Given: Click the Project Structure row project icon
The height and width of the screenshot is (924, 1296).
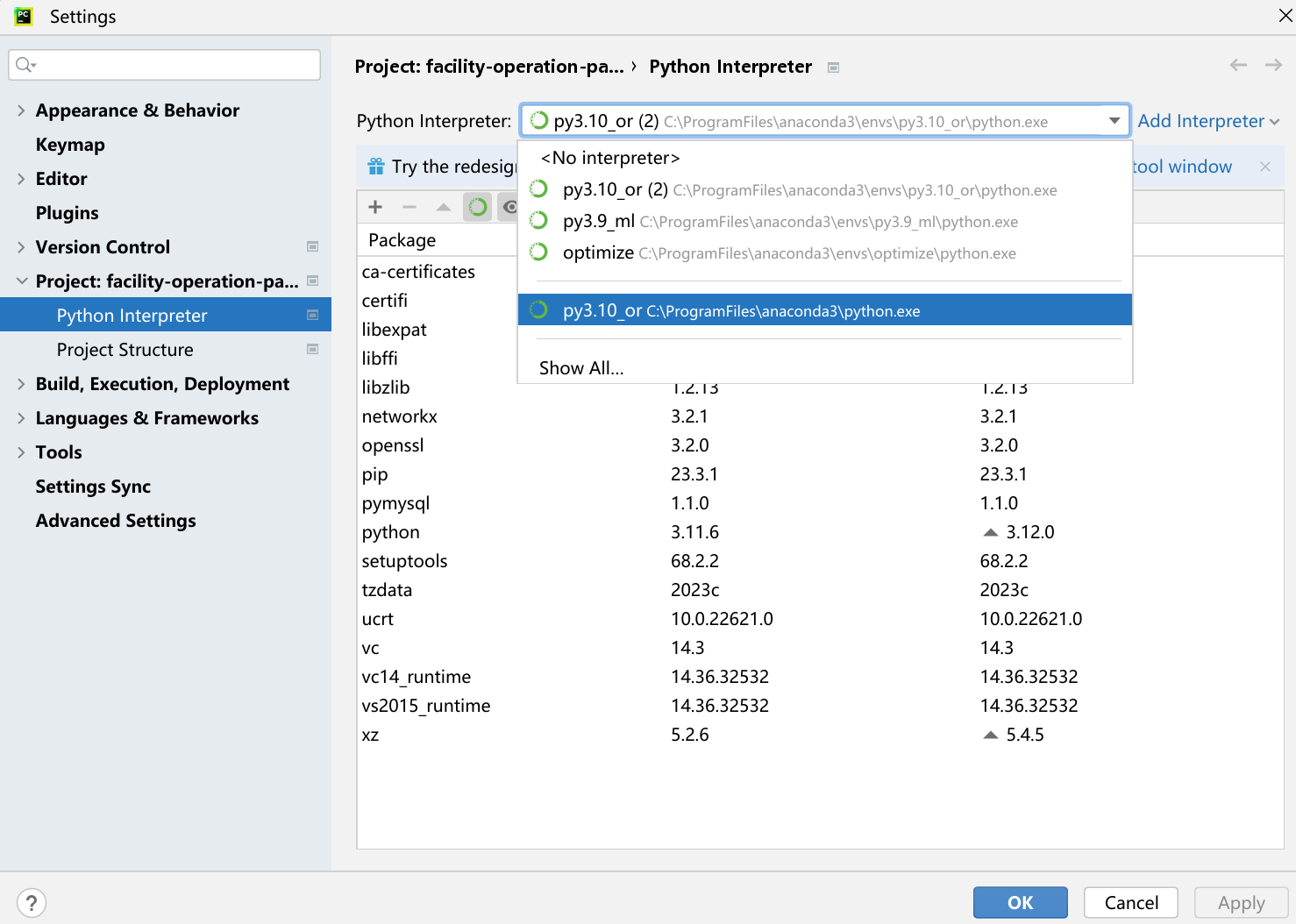Looking at the screenshot, I should tap(312, 349).
